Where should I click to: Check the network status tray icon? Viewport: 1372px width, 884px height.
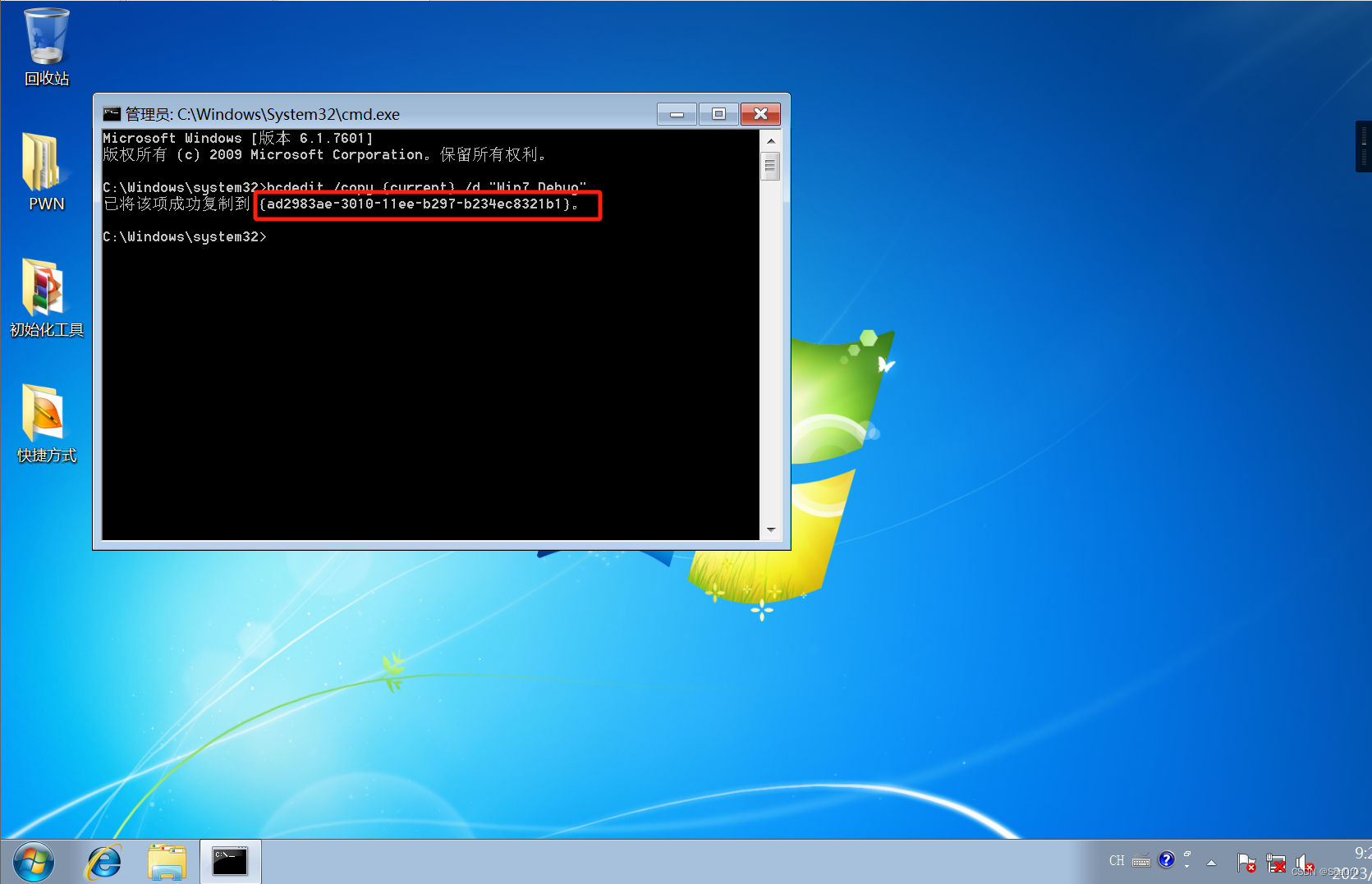point(1277,863)
